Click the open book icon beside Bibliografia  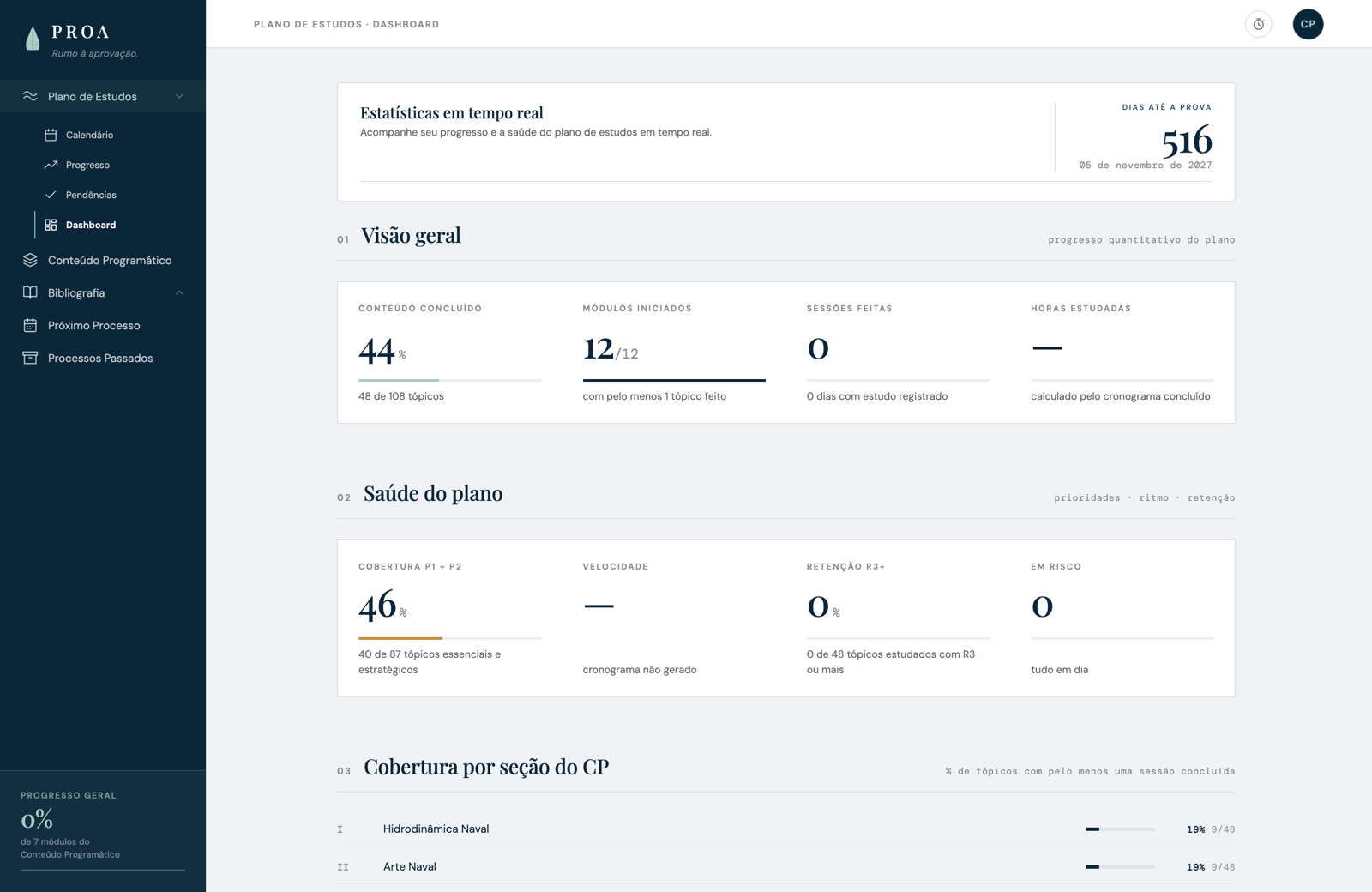(30, 292)
